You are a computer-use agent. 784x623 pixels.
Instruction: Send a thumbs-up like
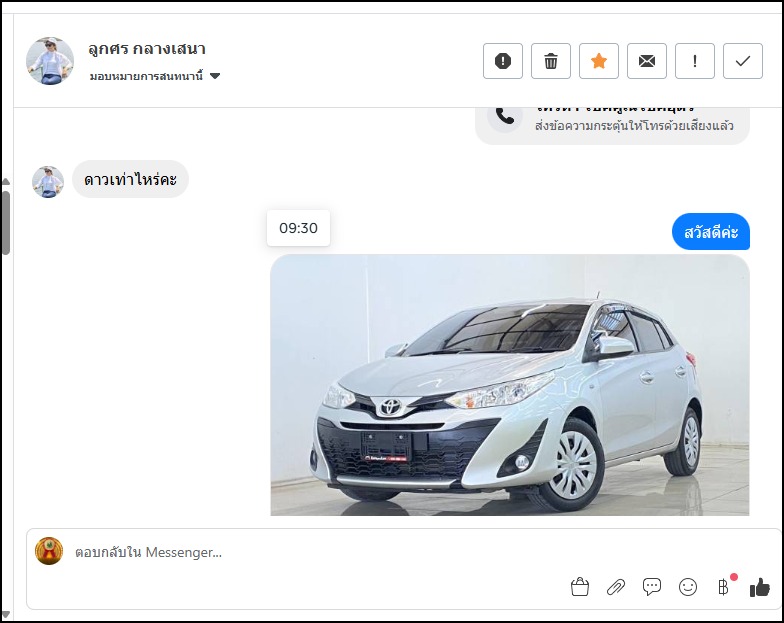(x=760, y=587)
